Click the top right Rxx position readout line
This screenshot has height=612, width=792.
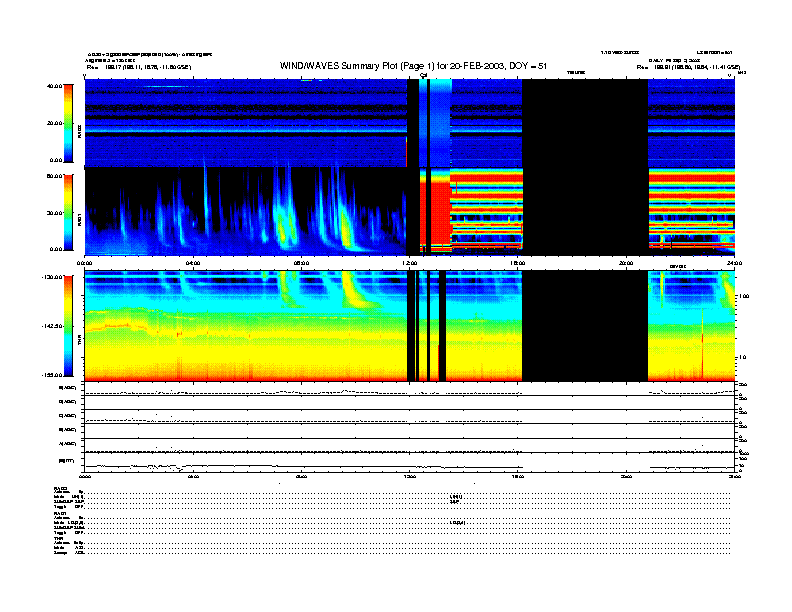click(x=688, y=67)
